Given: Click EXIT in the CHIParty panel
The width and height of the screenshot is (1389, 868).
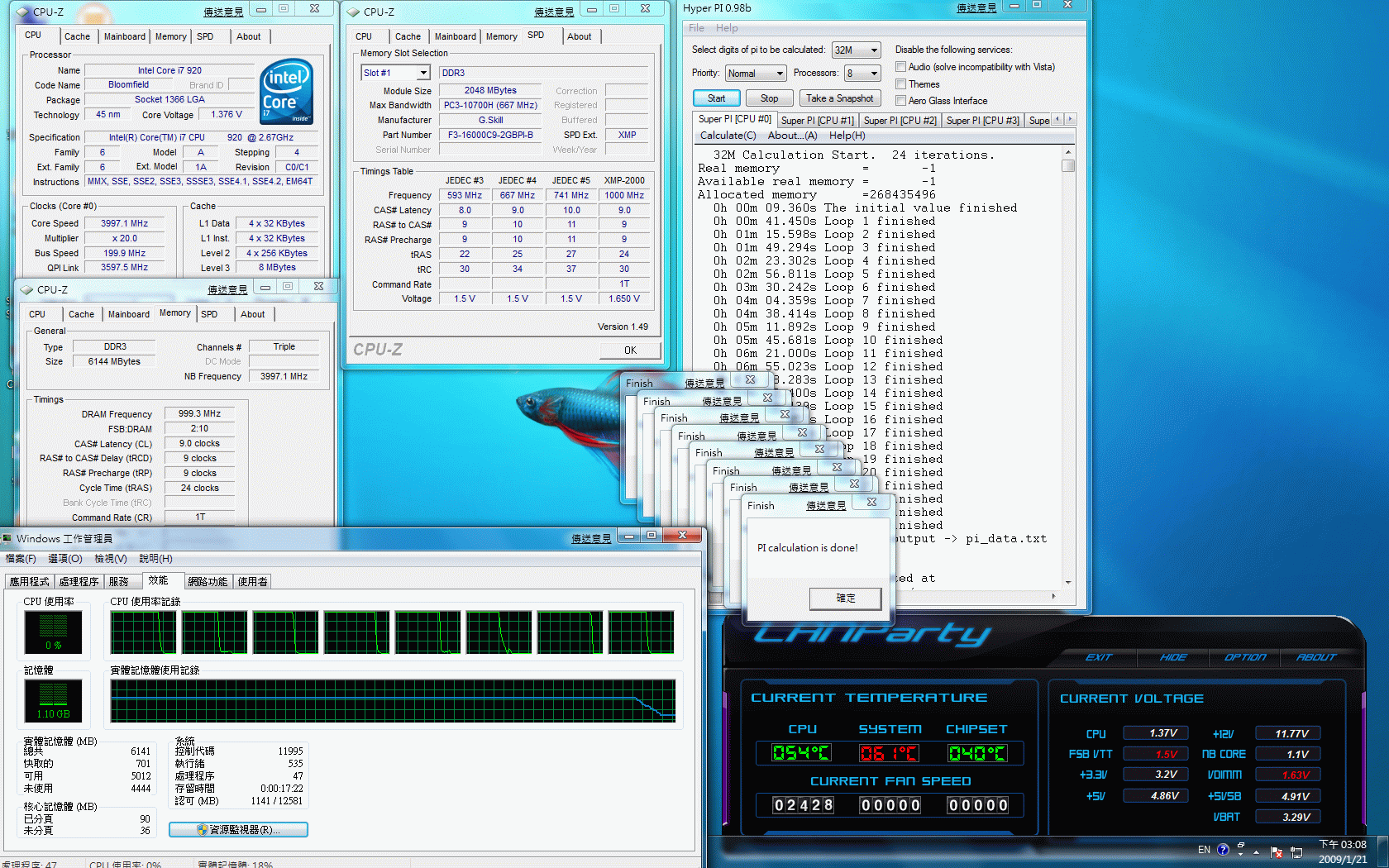Looking at the screenshot, I should [x=1099, y=657].
